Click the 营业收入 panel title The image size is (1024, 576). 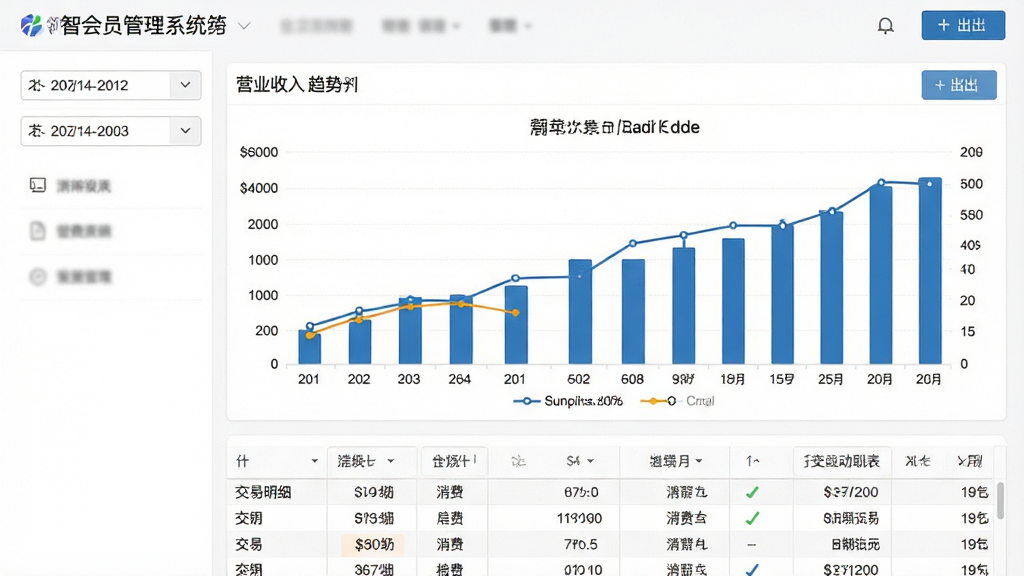296,85
